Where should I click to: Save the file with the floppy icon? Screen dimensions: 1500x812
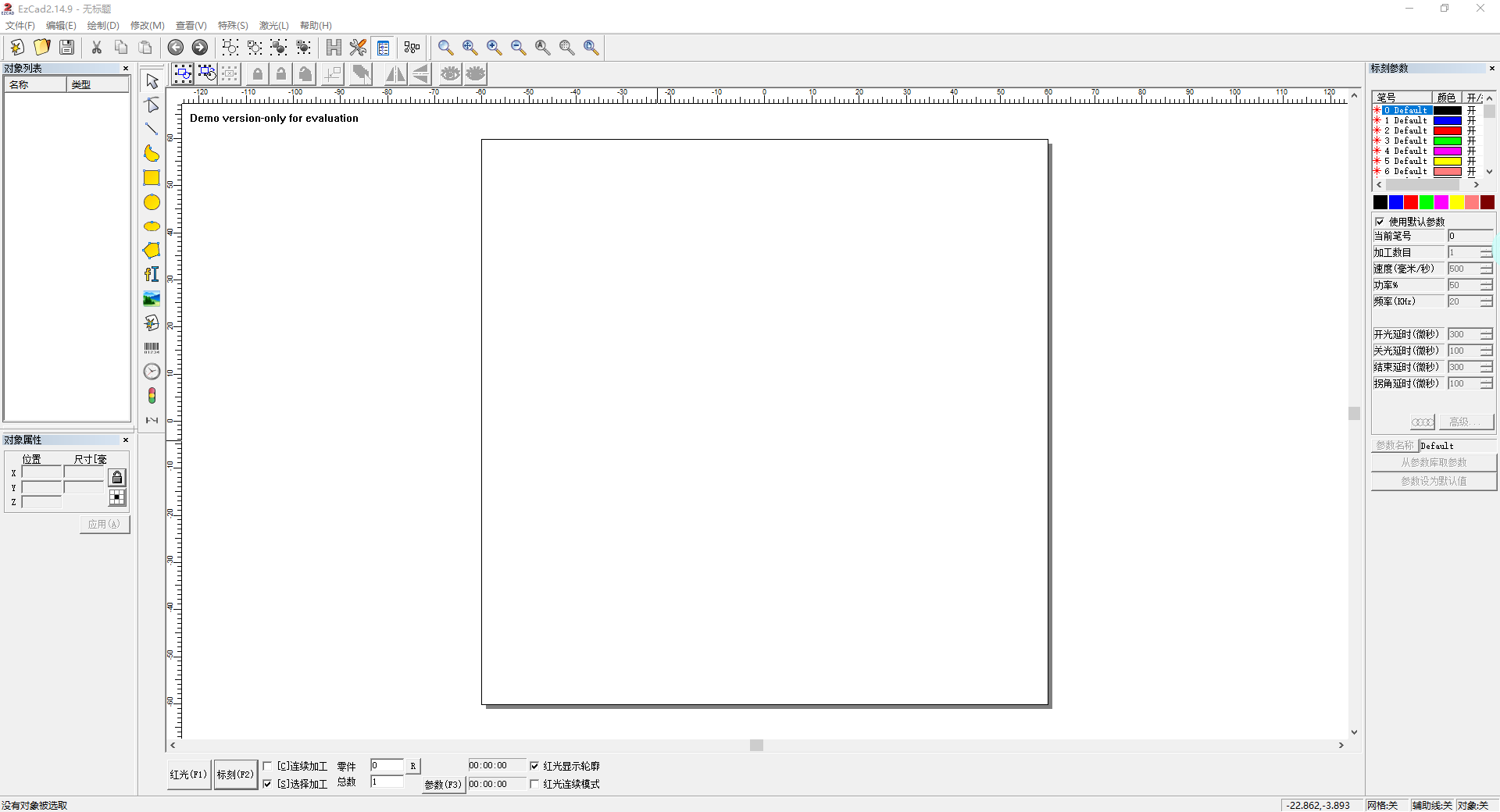[x=67, y=48]
